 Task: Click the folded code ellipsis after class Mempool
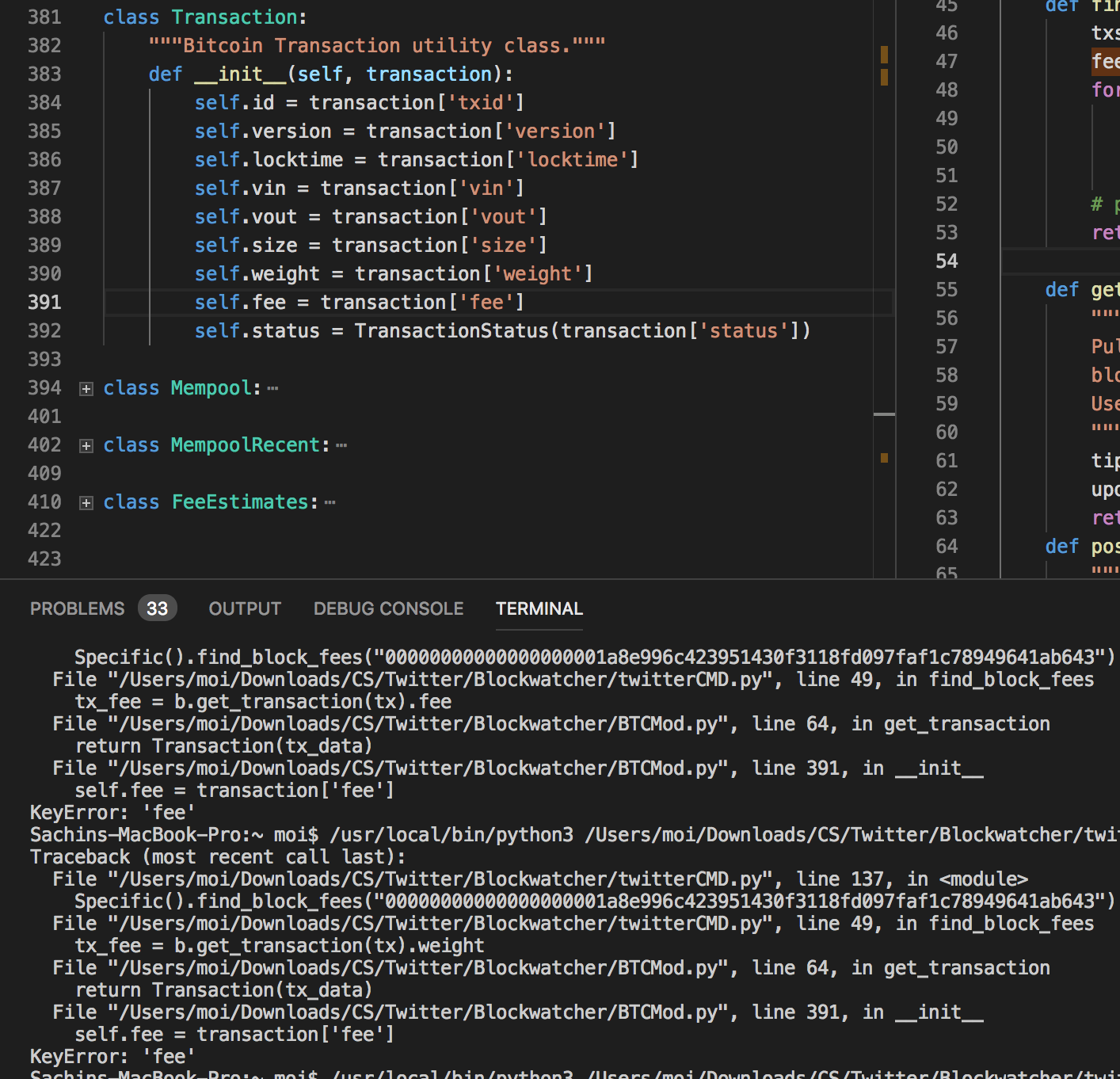tap(272, 387)
